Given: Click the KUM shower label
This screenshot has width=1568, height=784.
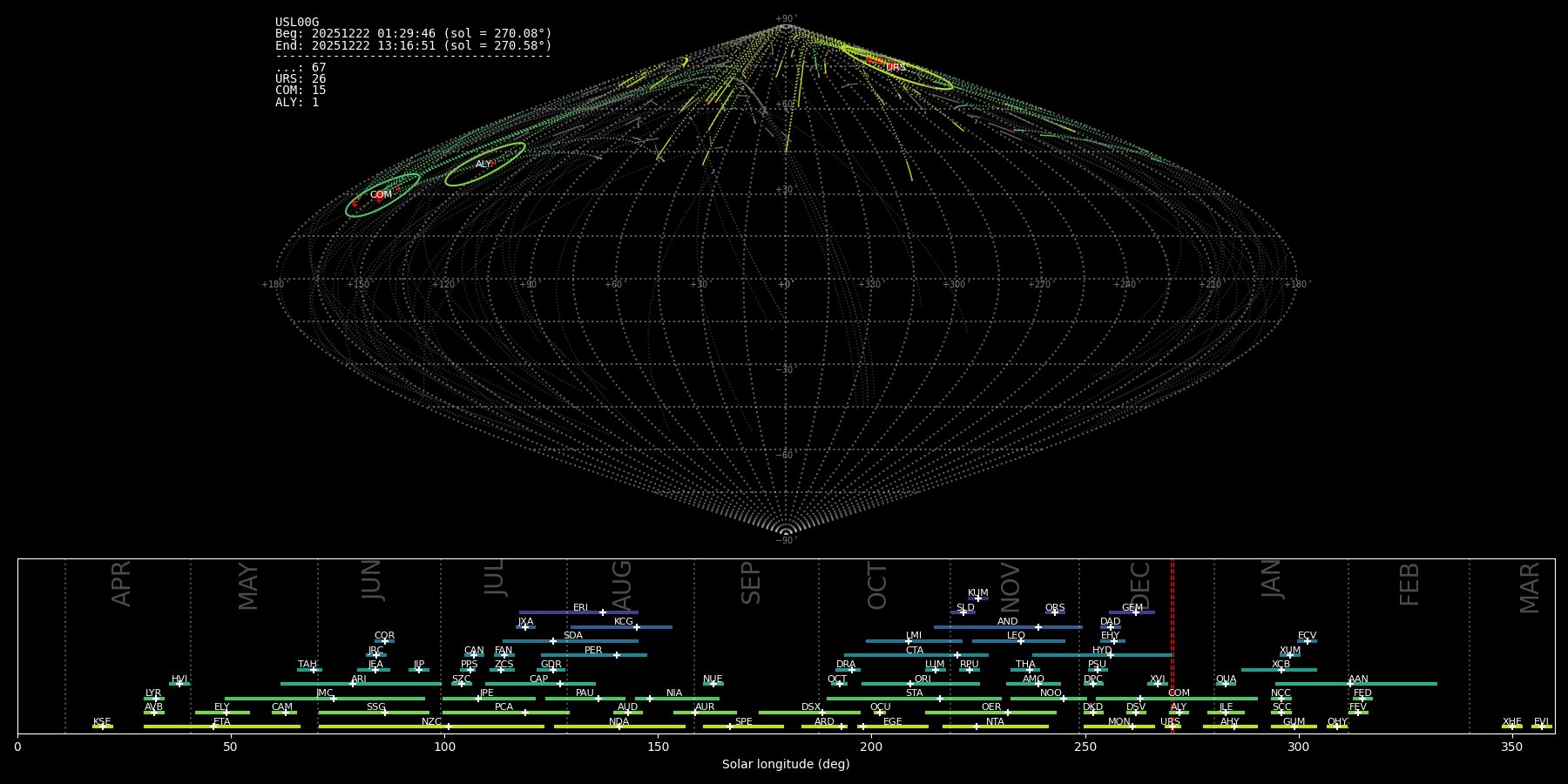Looking at the screenshot, I should 977,592.
